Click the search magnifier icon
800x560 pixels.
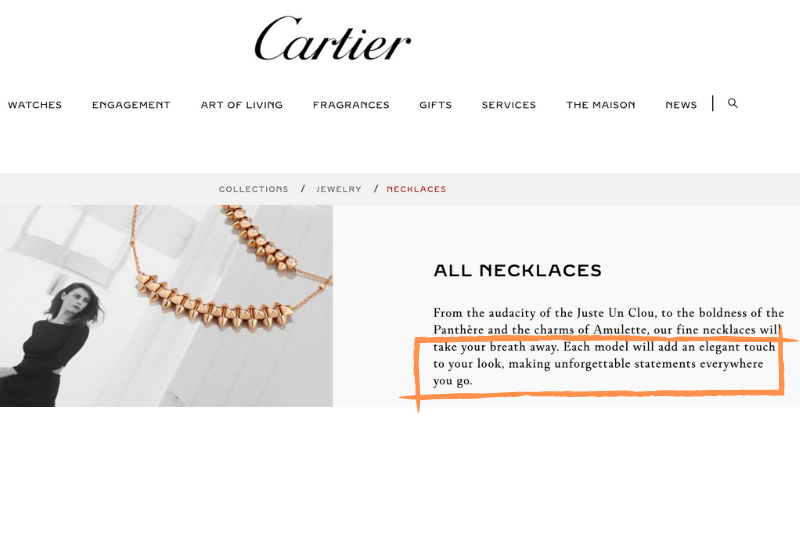point(733,103)
